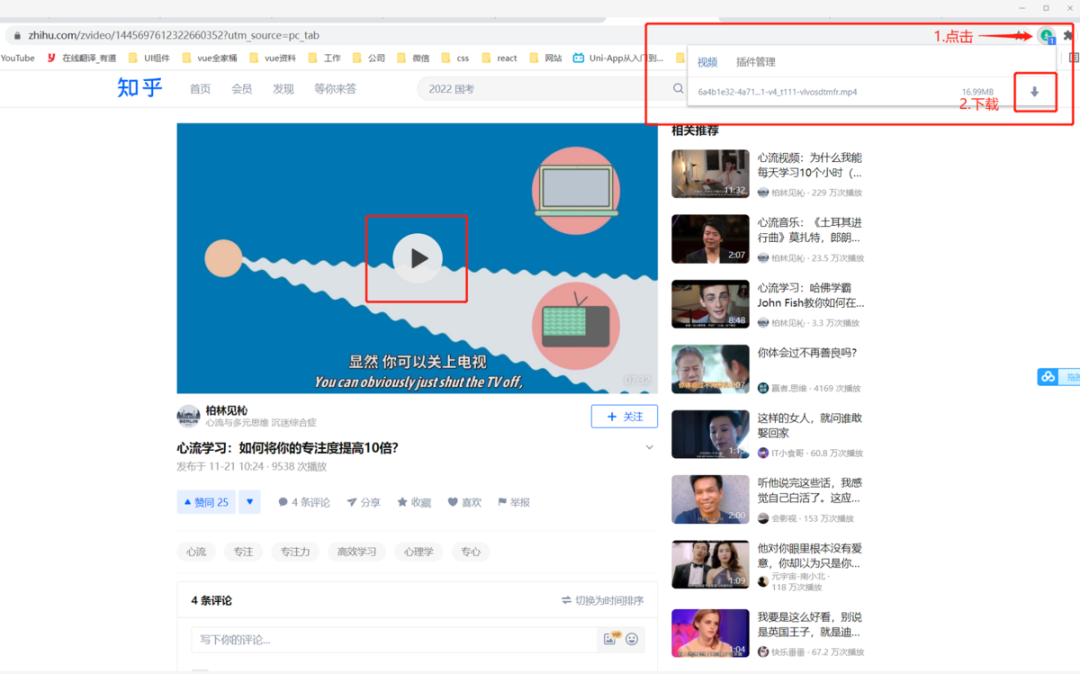This screenshot has width=1080, height=674.
Task: Downvote using the down triangle button
Action: point(250,502)
